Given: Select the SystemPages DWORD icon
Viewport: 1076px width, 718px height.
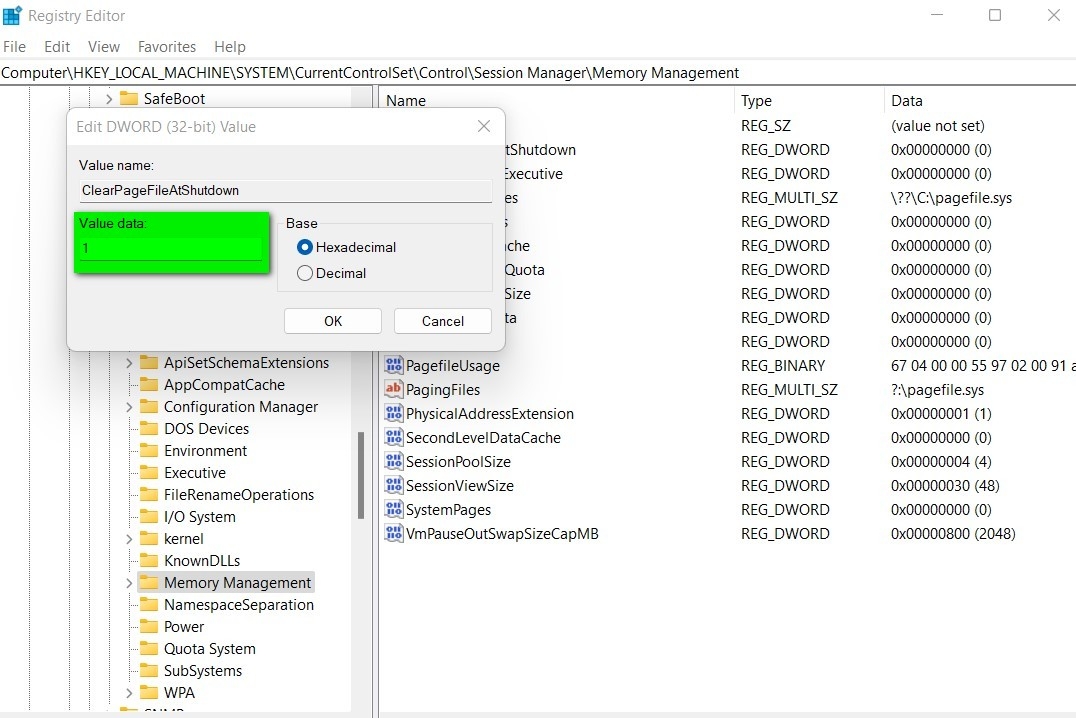Looking at the screenshot, I should click(x=393, y=509).
